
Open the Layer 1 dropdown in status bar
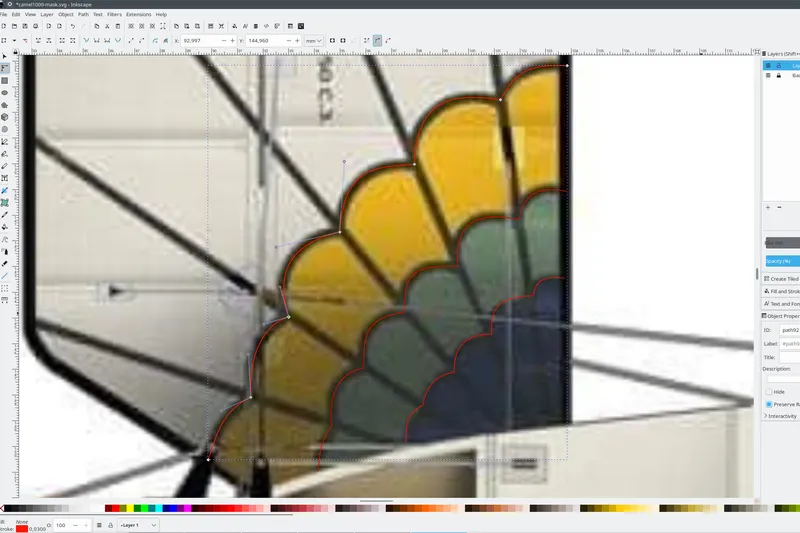point(138,525)
